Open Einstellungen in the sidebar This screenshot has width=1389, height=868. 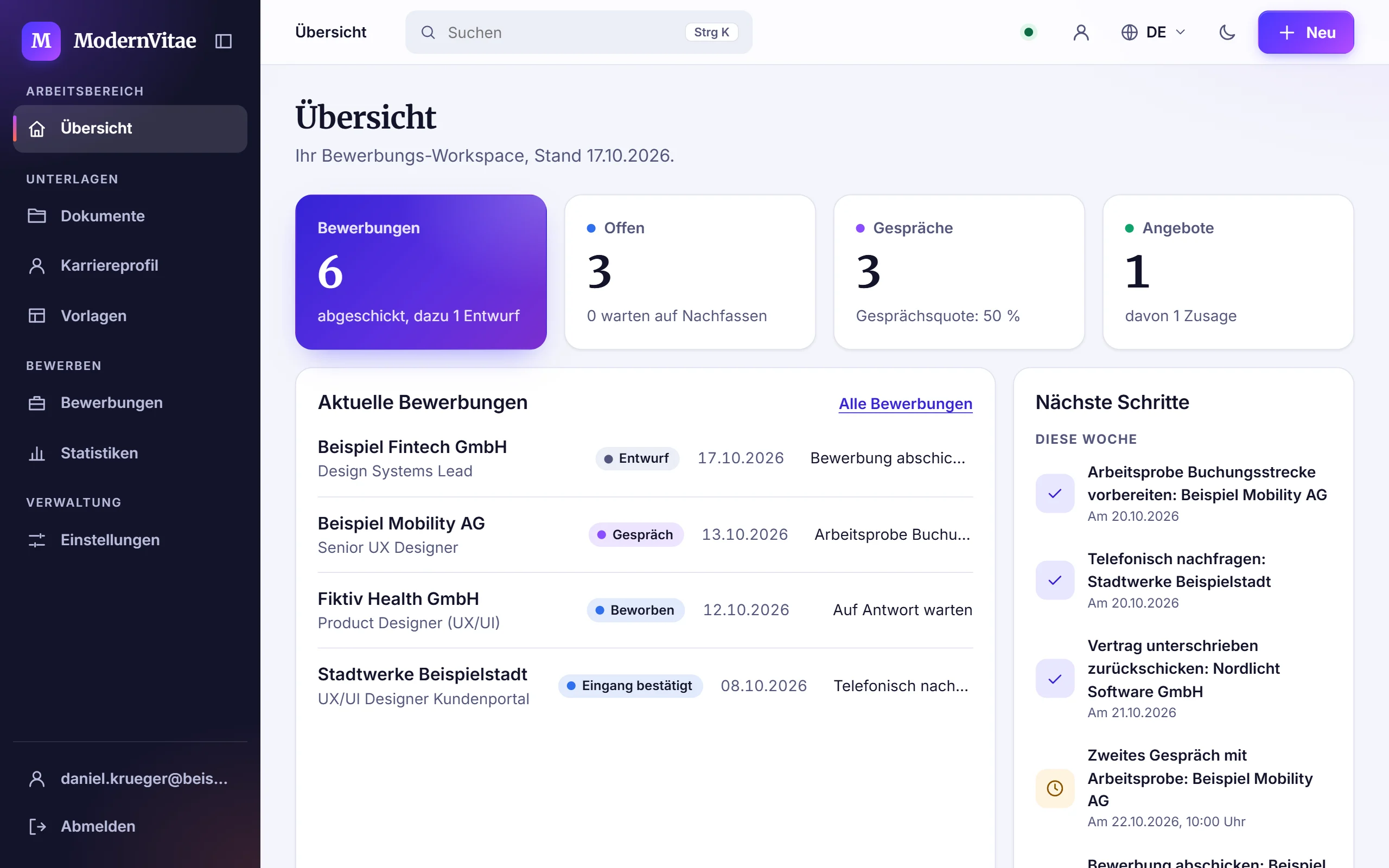tap(130, 540)
